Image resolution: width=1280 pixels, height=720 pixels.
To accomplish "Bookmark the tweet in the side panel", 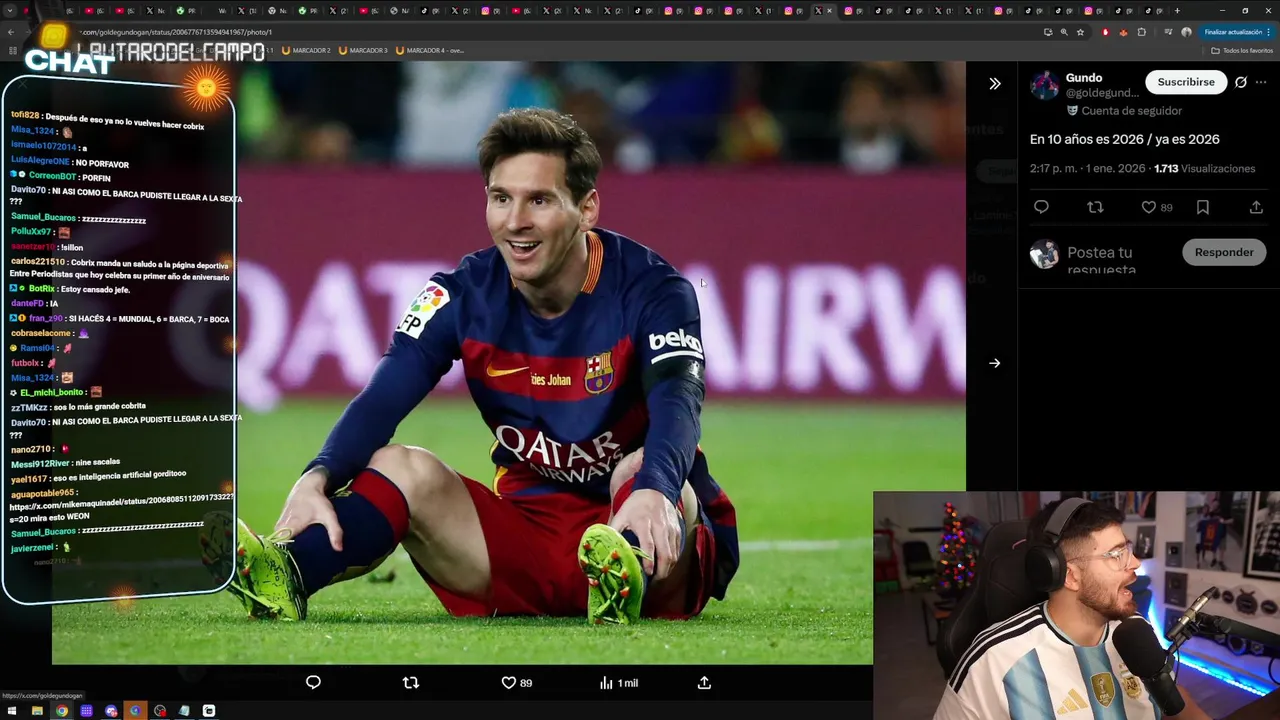I will [1203, 207].
